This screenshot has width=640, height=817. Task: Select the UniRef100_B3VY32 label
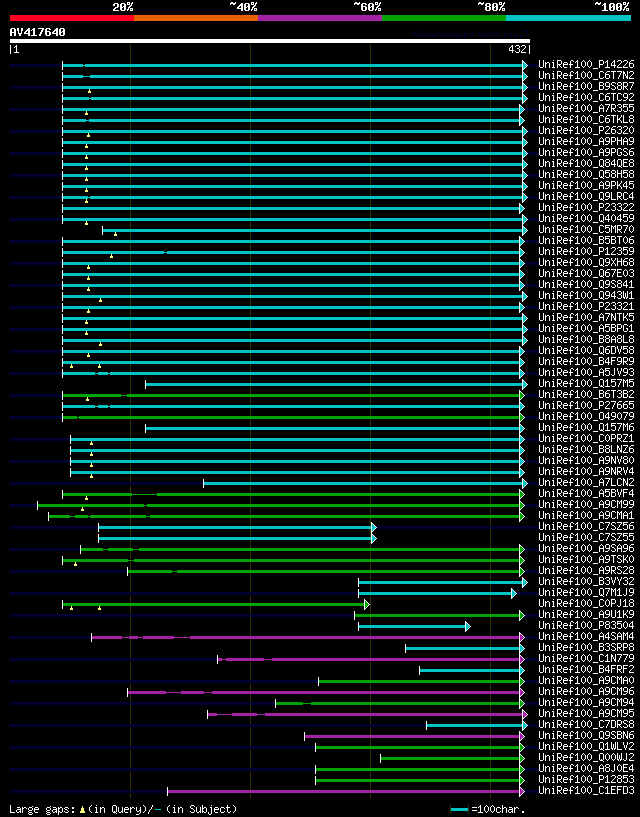coord(586,581)
